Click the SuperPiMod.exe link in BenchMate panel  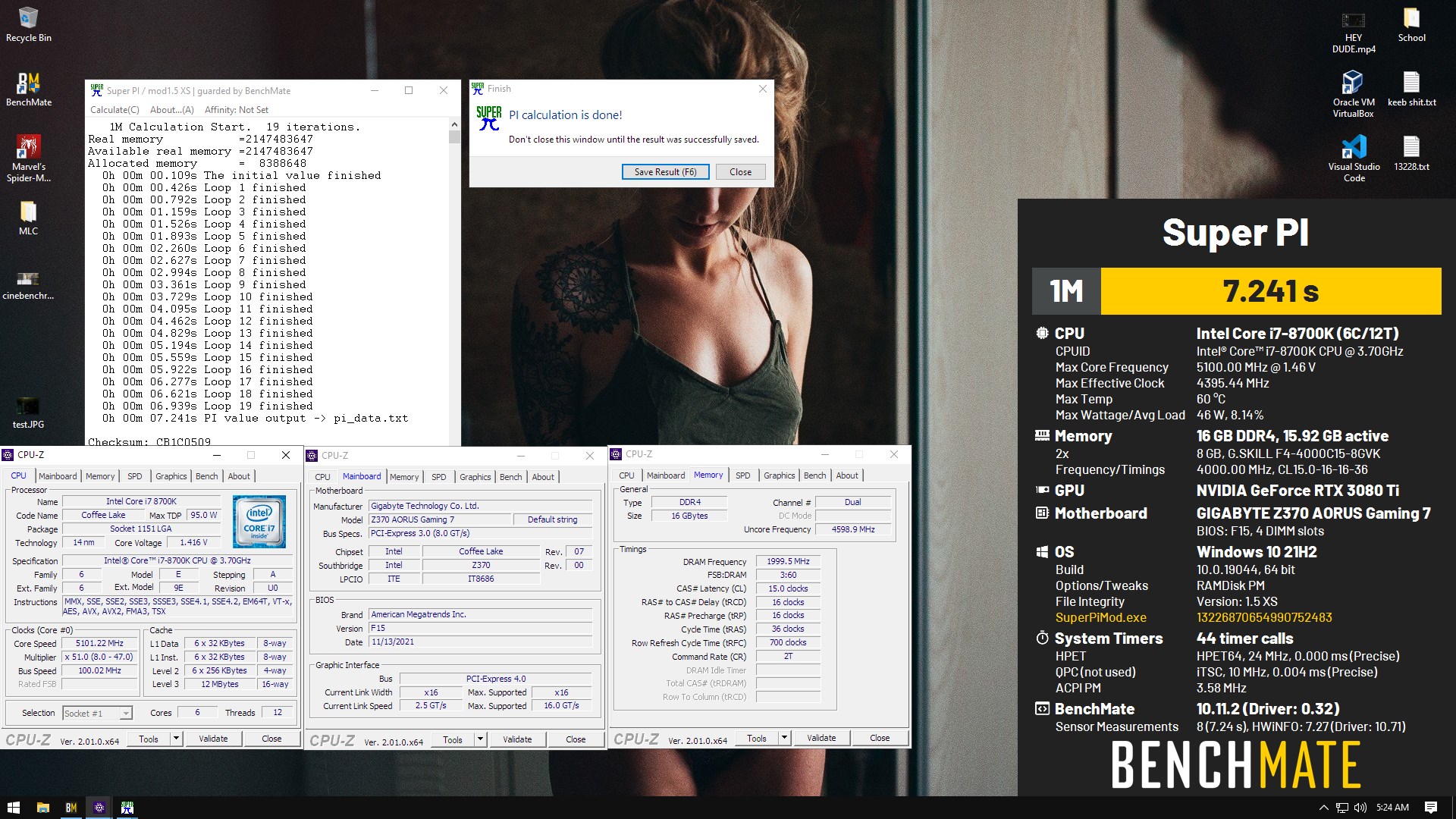pyautogui.click(x=1100, y=617)
